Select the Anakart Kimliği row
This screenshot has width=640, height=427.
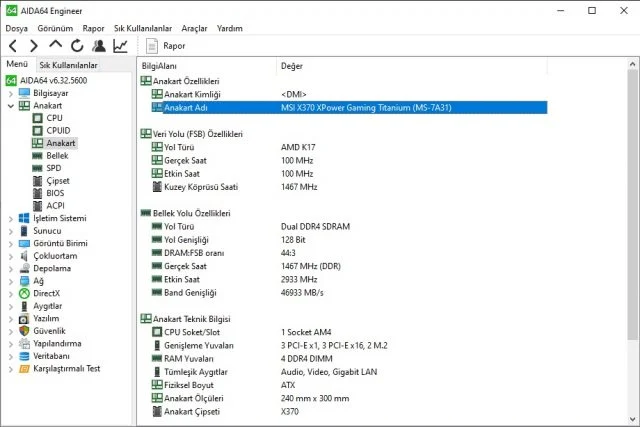click(x=349, y=94)
